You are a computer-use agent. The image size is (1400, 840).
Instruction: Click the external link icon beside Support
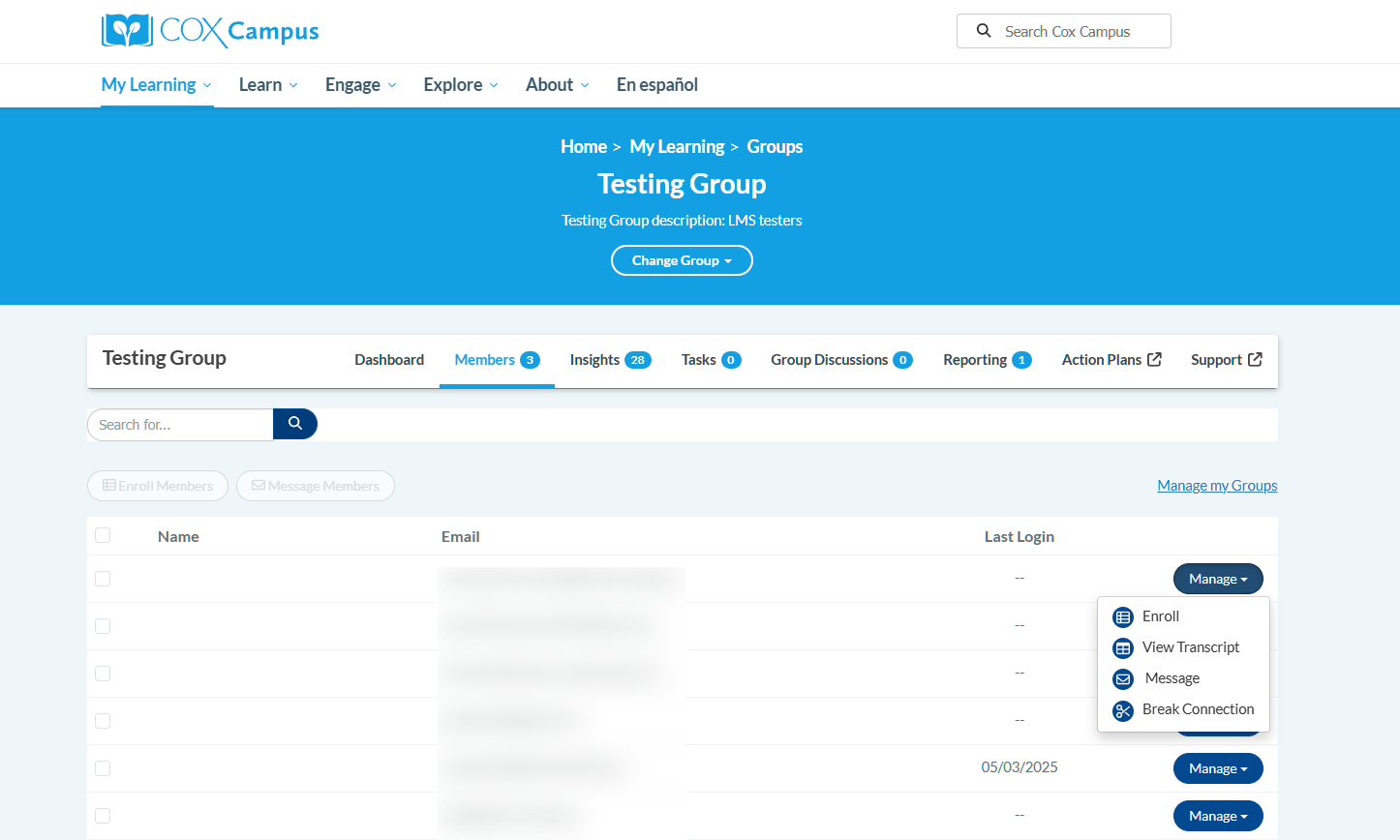click(x=1255, y=359)
